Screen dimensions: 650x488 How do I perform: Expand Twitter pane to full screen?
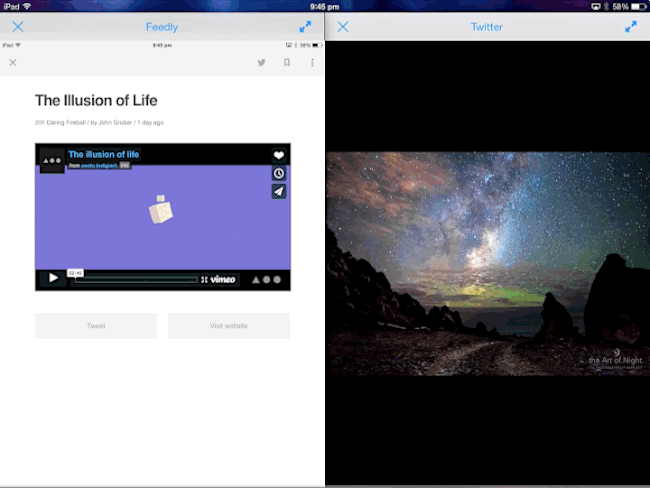click(x=631, y=27)
